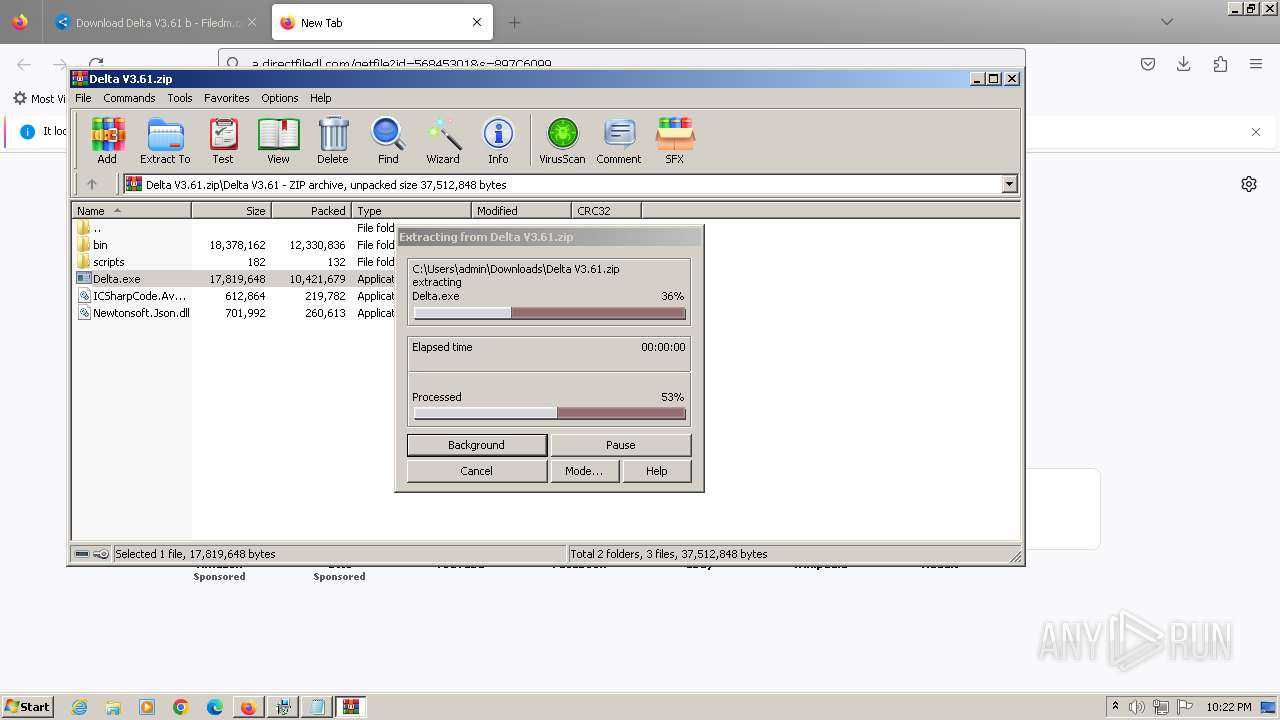Click the Pause extraction button
The height and width of the screenshot is (720, 1280).
click(x=620, y=445)
